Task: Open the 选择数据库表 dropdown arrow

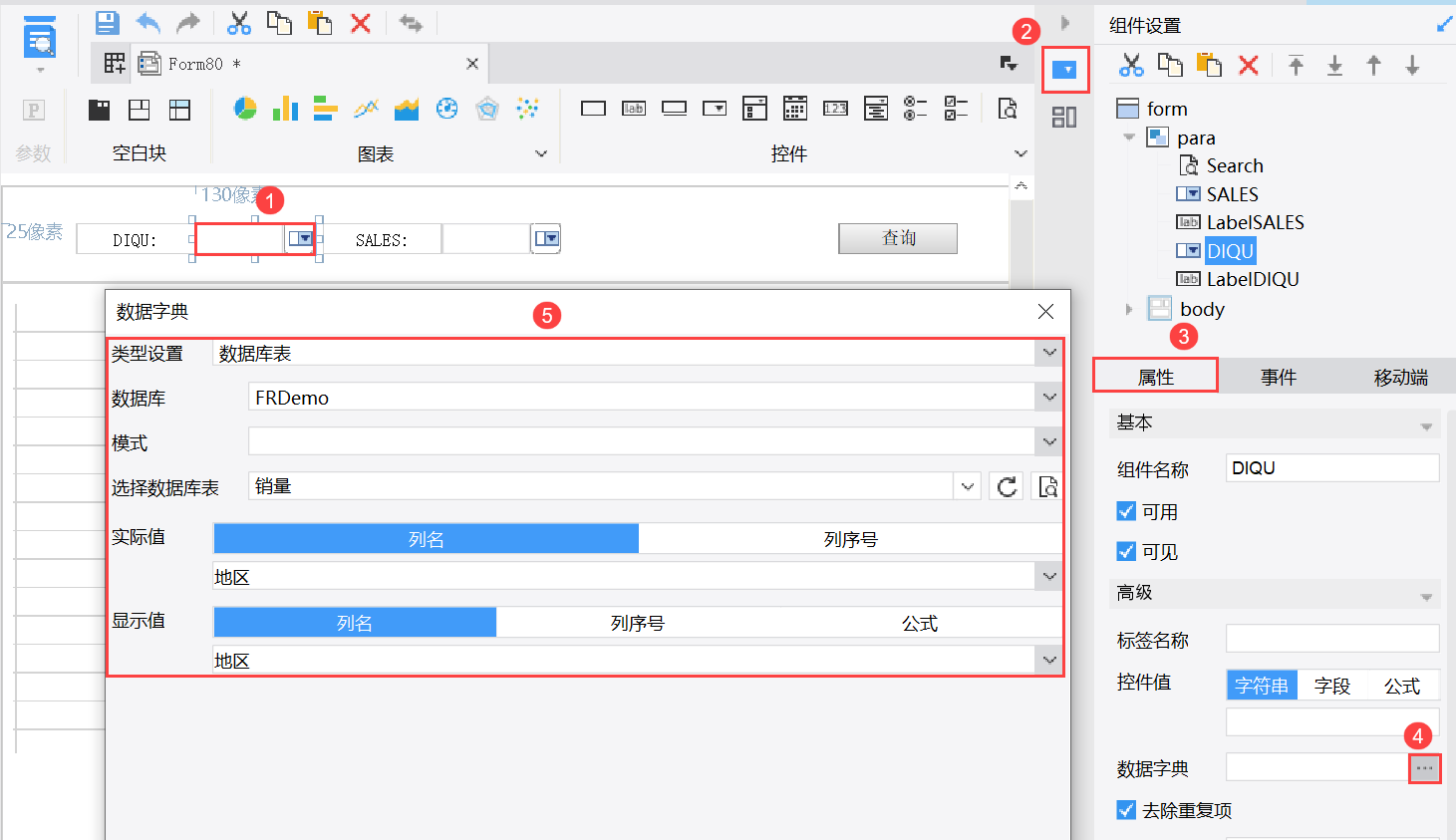Action: pos(968,486)
